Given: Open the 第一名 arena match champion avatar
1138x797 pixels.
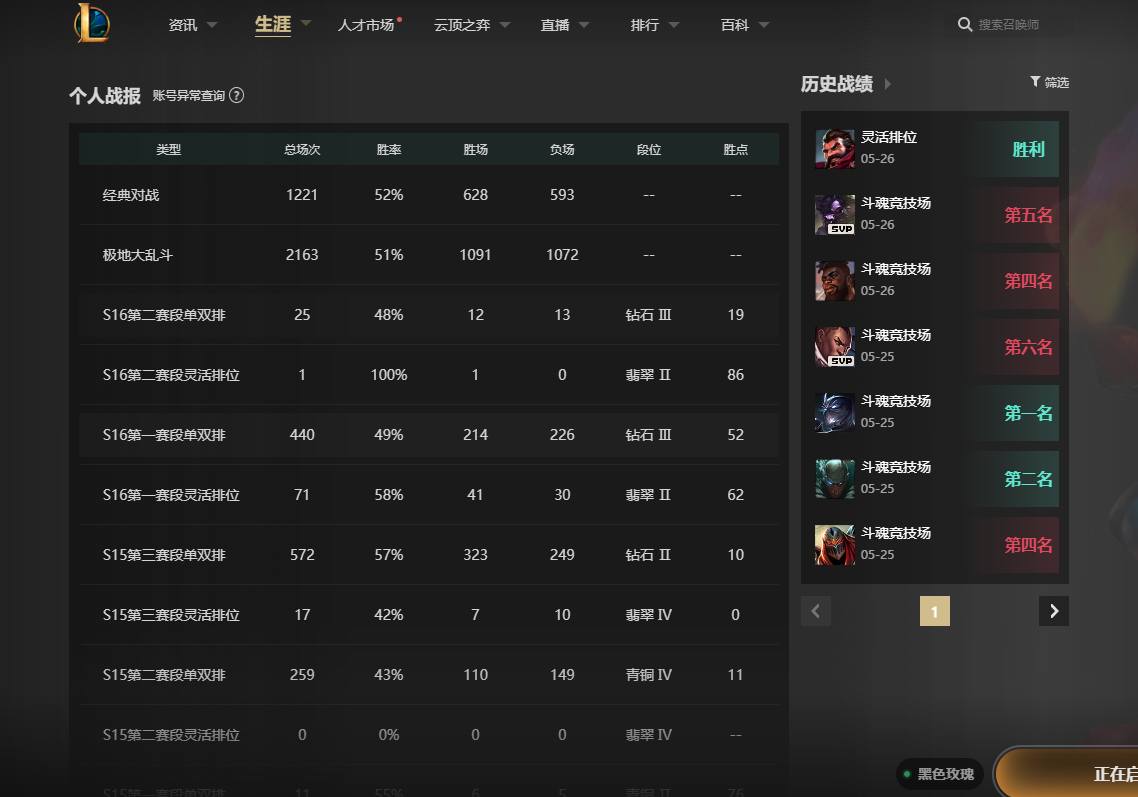Looking at the screenshot, I should pyautogui.click(x=835, y=413).
